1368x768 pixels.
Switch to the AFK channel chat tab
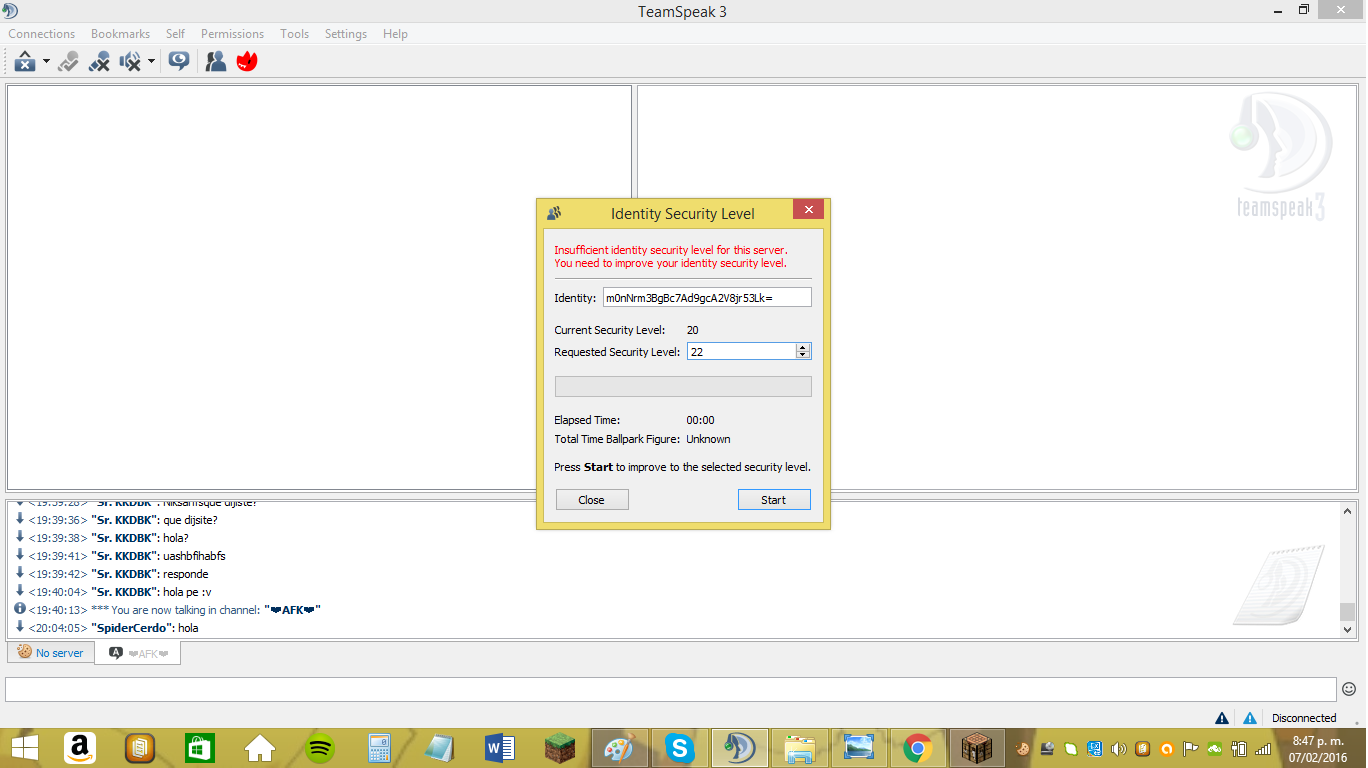(138, 654)
